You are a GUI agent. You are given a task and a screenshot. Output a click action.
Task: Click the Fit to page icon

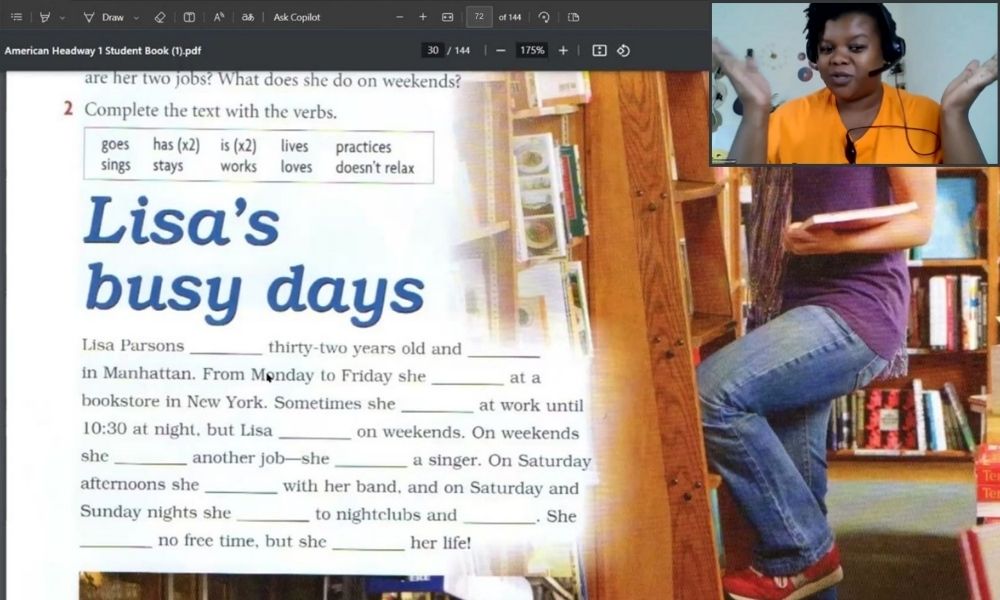599,50
